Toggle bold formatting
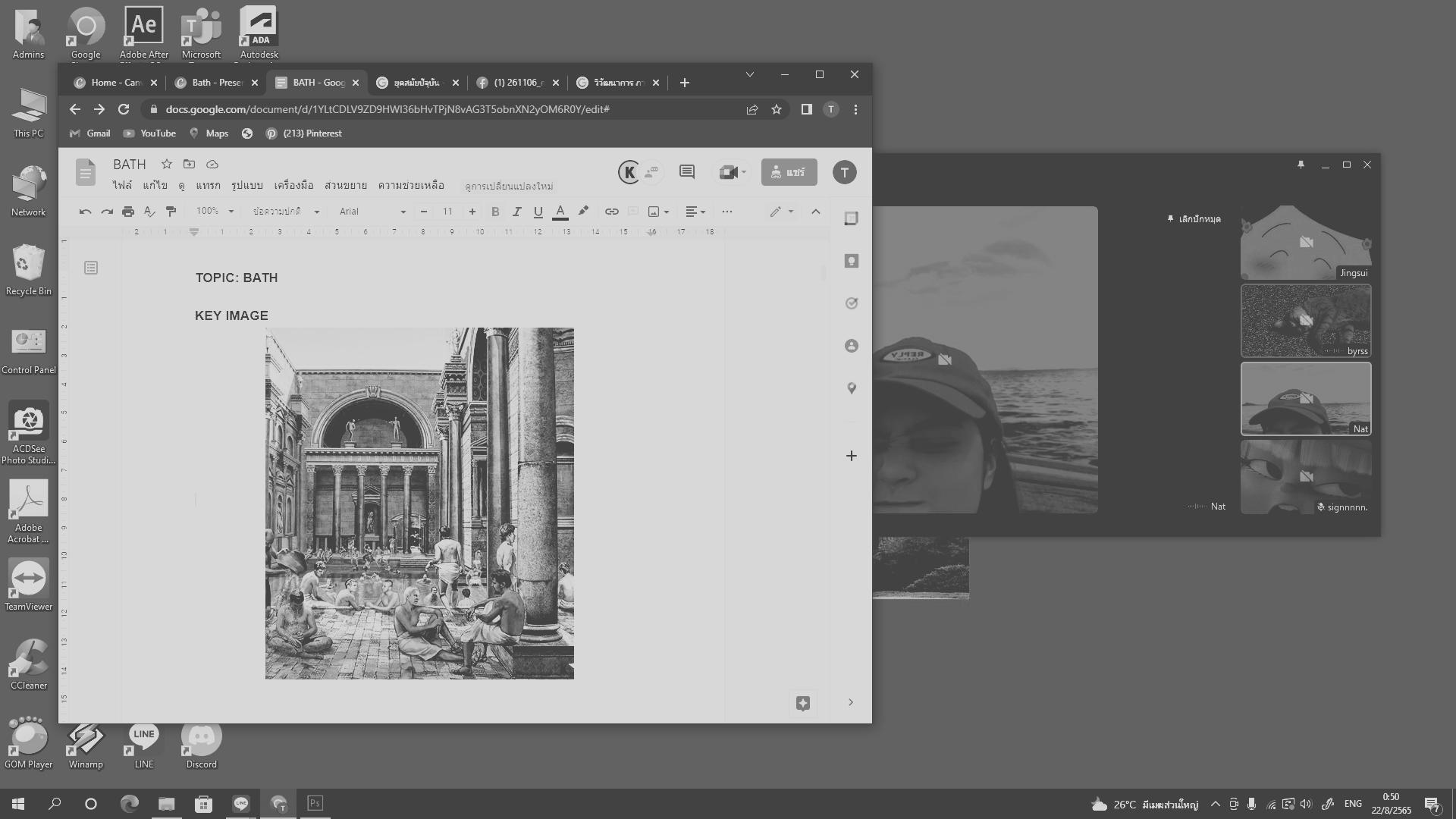 click(495, 212)
